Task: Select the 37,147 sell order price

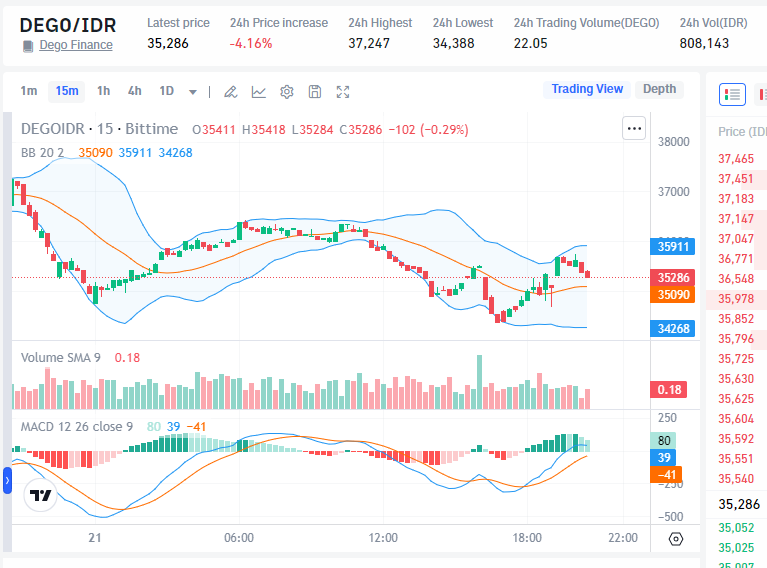Action: pyautogui.click(x=736, y=219)
